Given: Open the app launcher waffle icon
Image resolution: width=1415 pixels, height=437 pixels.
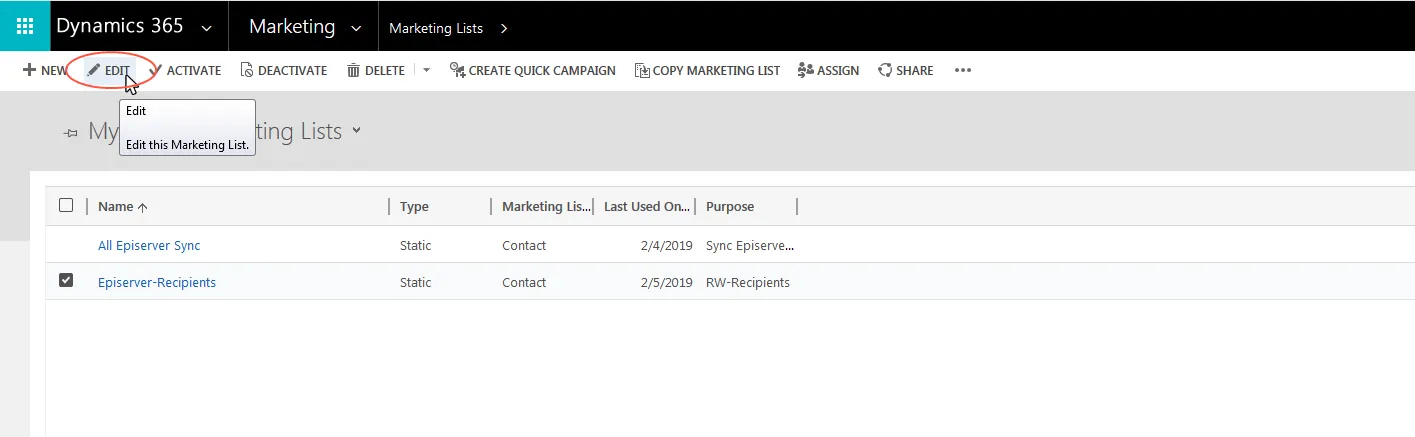Looking at the screenshot, I should point(25,26).
